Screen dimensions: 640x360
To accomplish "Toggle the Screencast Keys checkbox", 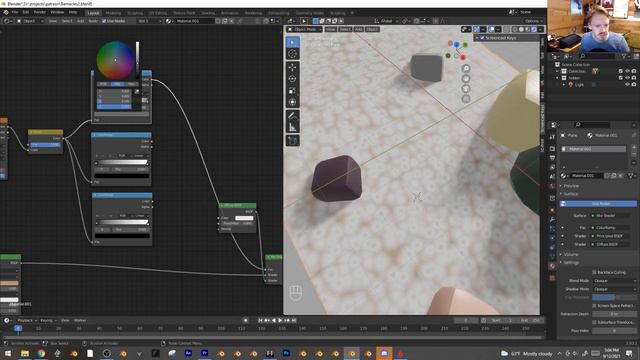I will point(482,38).
